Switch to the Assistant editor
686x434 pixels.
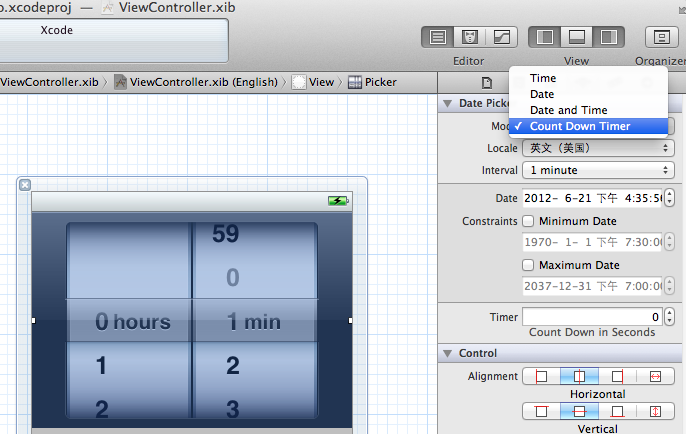point(469,37)
